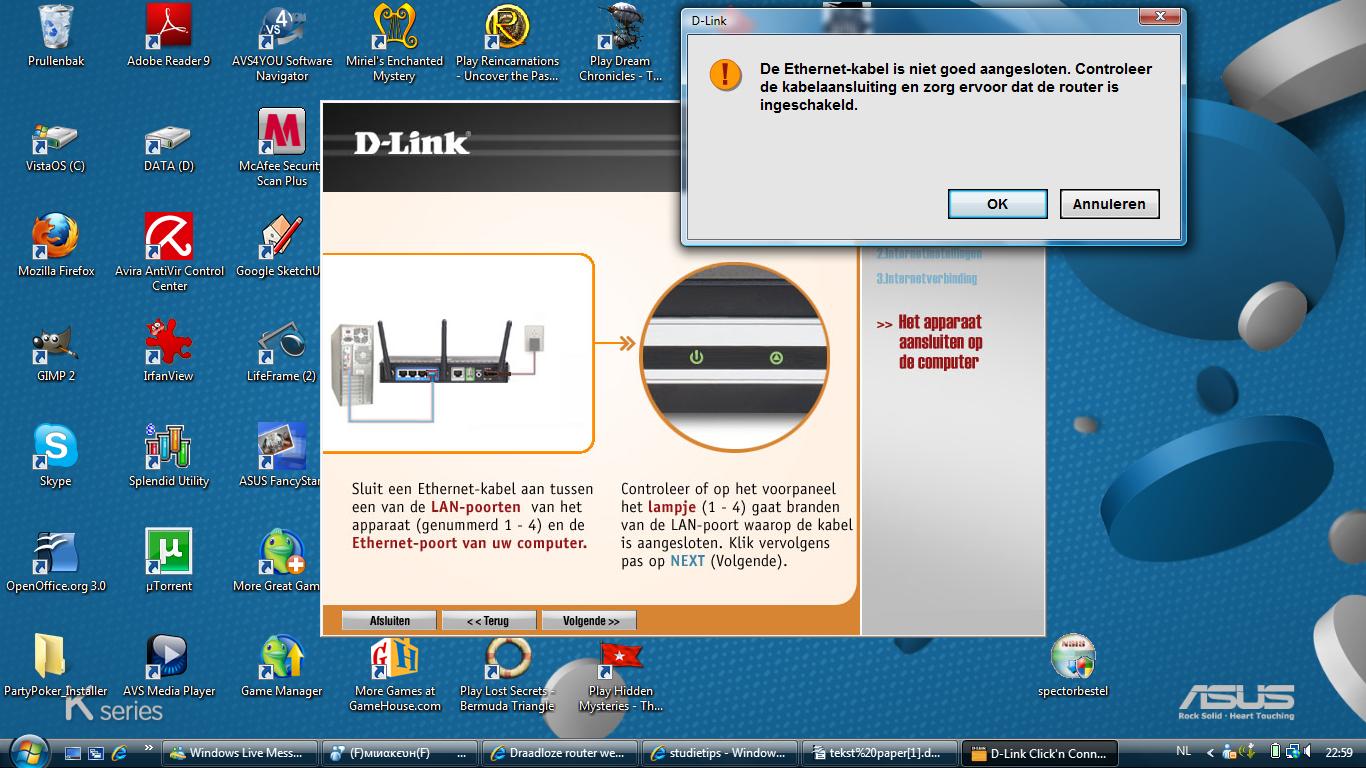Select Miriel's Enchanted Mystery icon

tap(395, 43)
